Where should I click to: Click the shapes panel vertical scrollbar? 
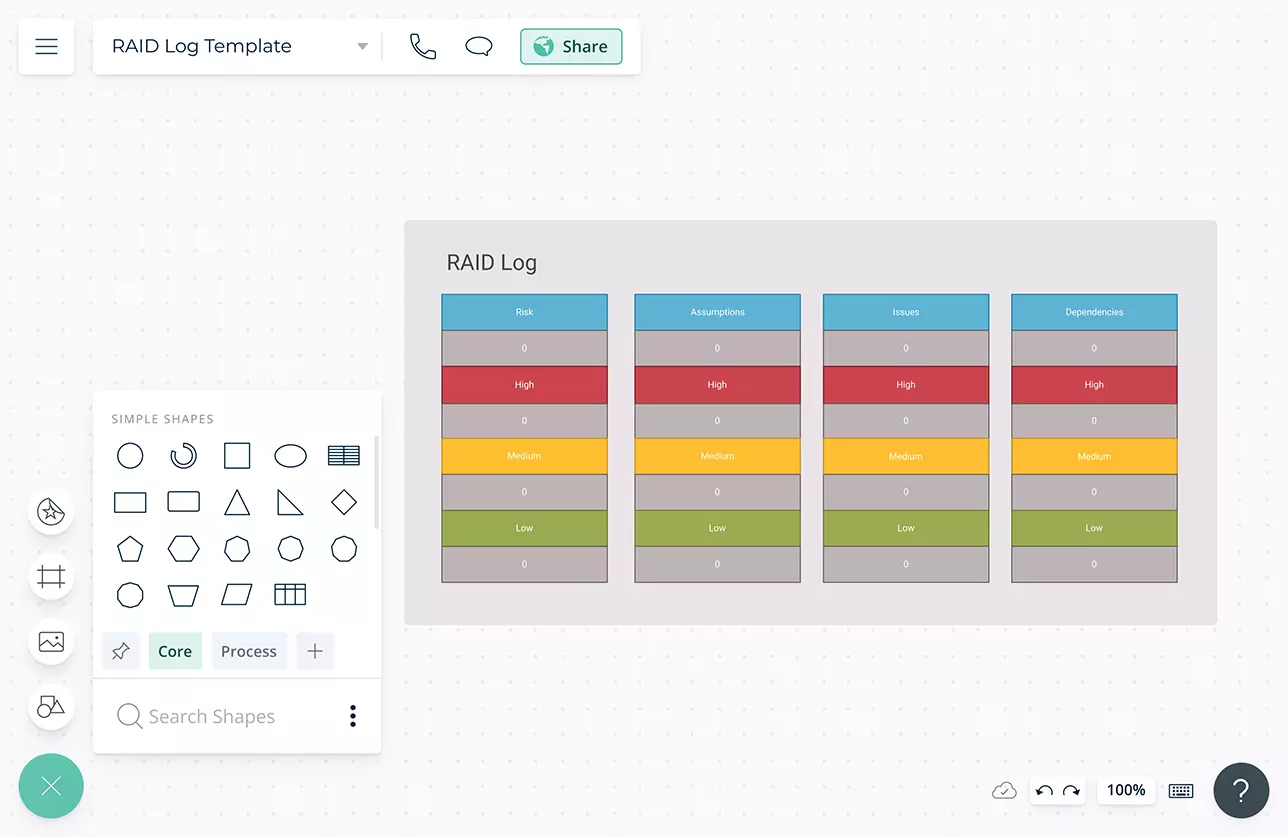(376, 482)
